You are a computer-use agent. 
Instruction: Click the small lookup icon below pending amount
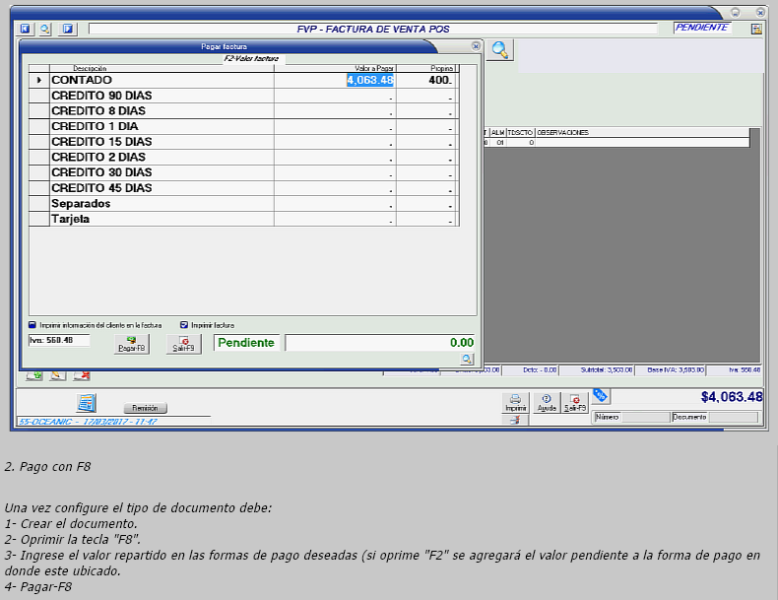coord(466,359)
